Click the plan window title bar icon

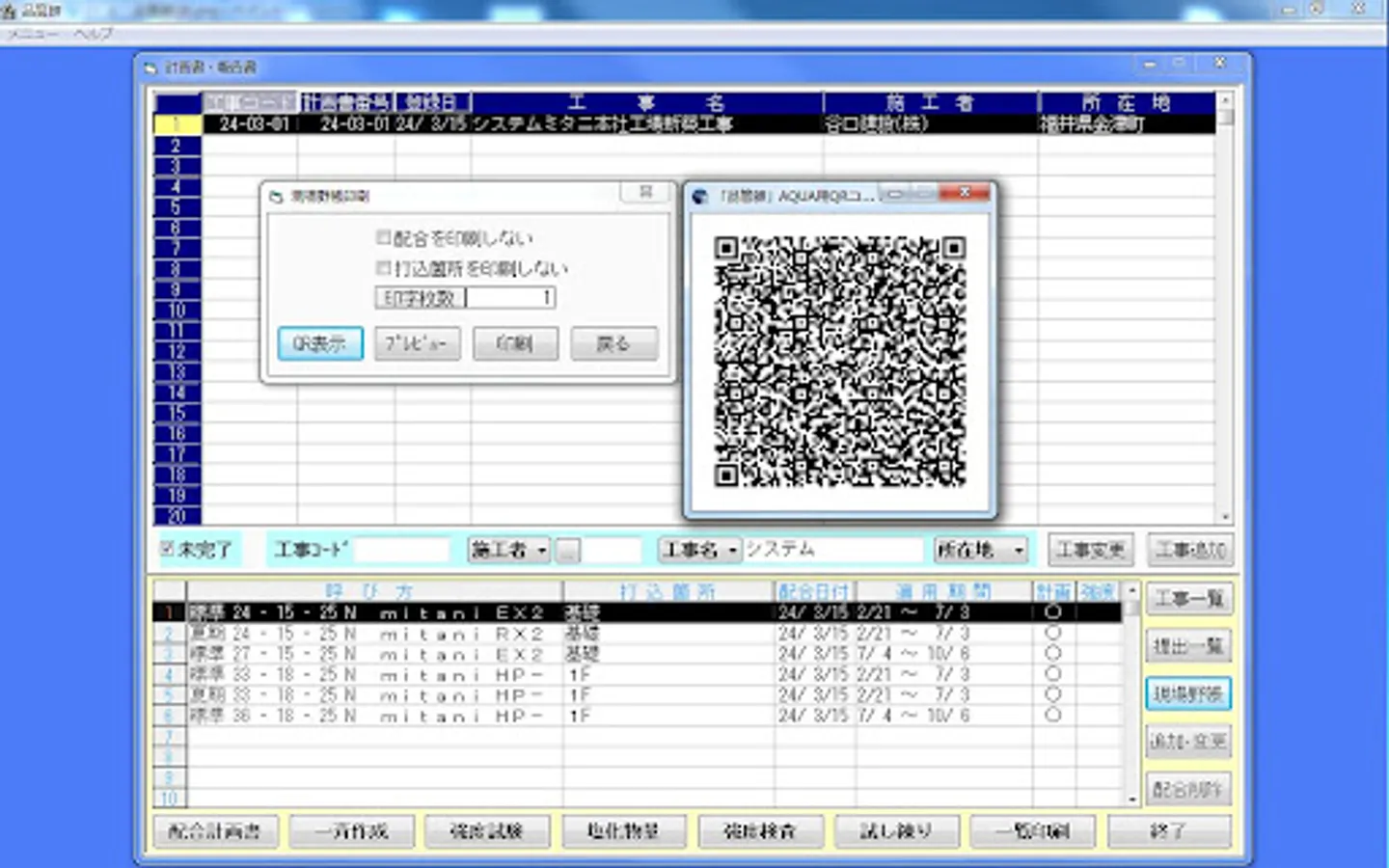pos(150,68)
